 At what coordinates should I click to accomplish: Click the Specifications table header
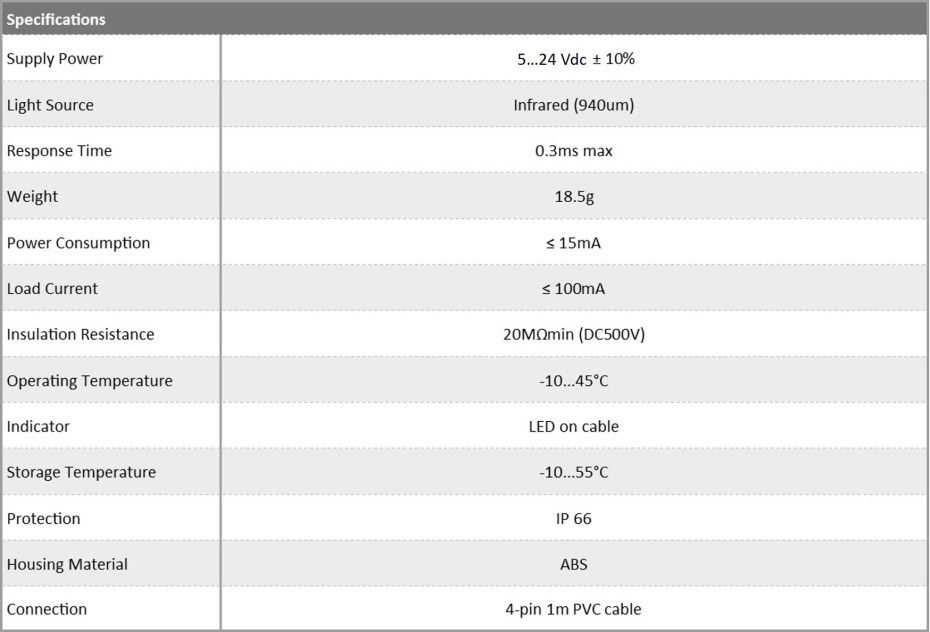pyautogui.click(x=56, y=19)
